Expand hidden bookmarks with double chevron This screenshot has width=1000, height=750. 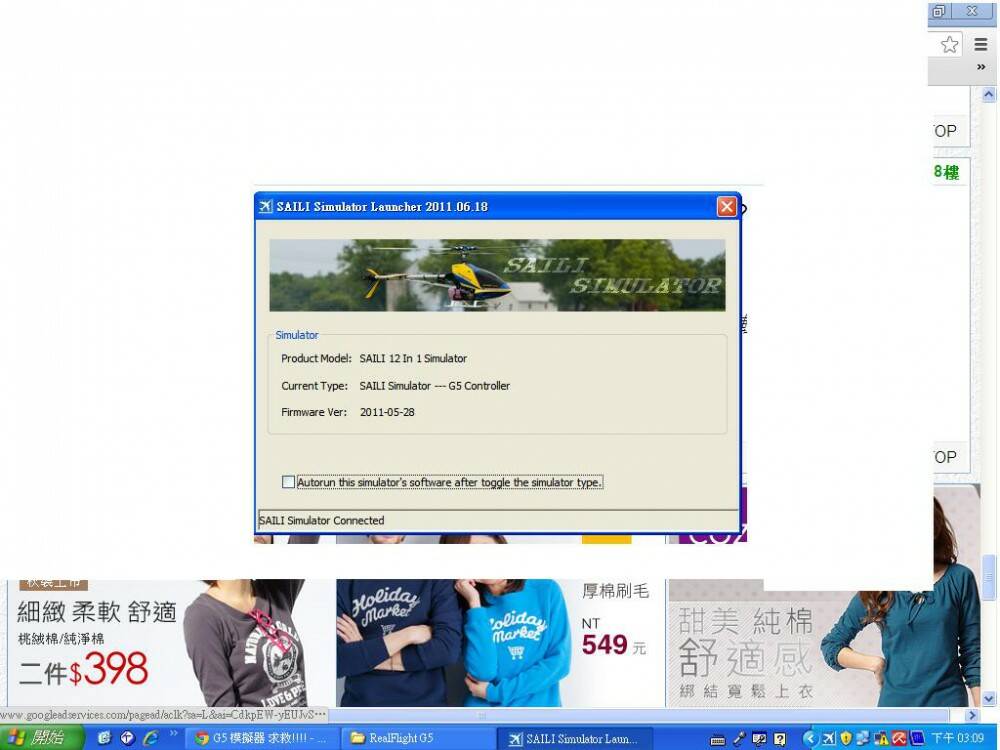click(x=981, y=68)
